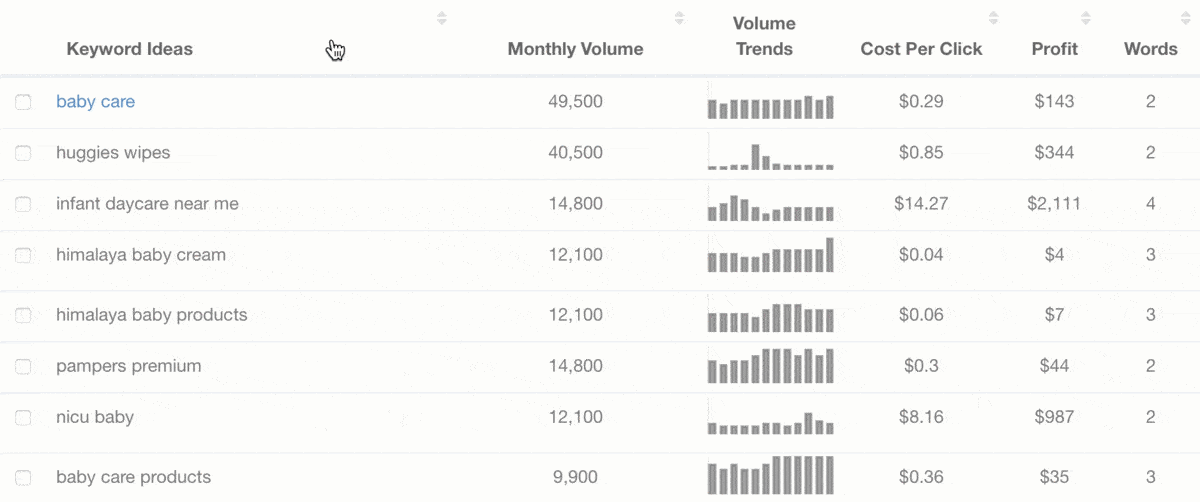Check the baby care keyword checkbox
This screenshot has height=502, width=1200.
coord(23,102)
